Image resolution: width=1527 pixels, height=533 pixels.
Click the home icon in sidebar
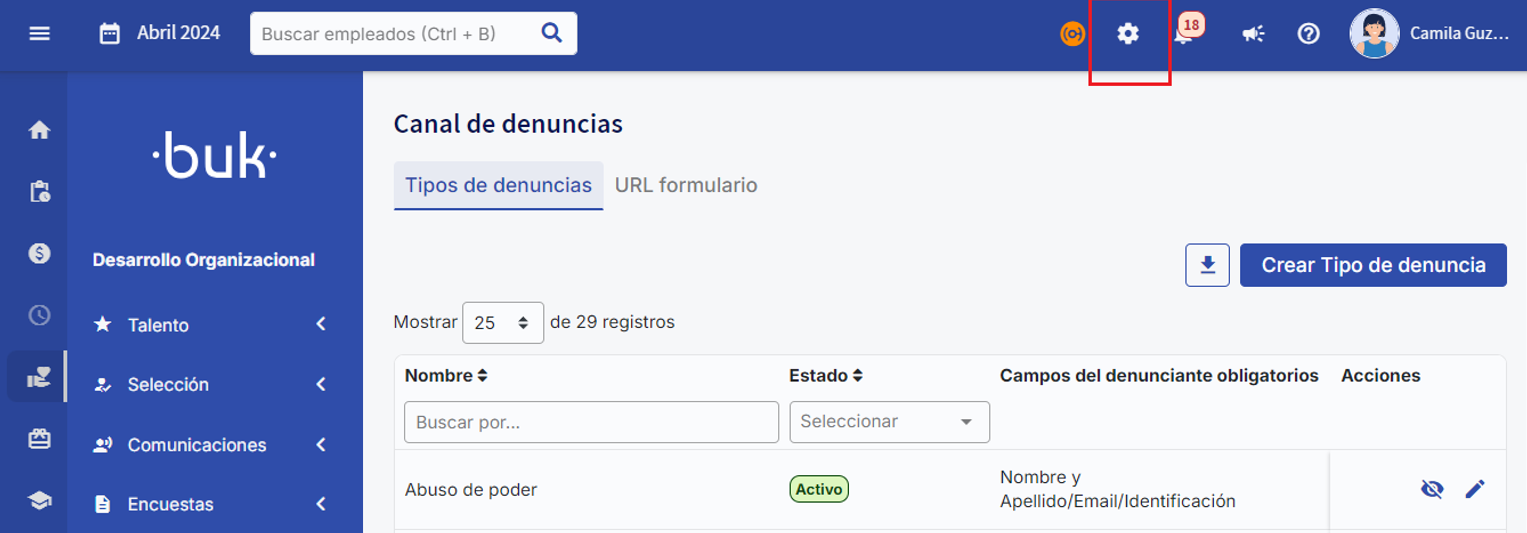[39, 130]
